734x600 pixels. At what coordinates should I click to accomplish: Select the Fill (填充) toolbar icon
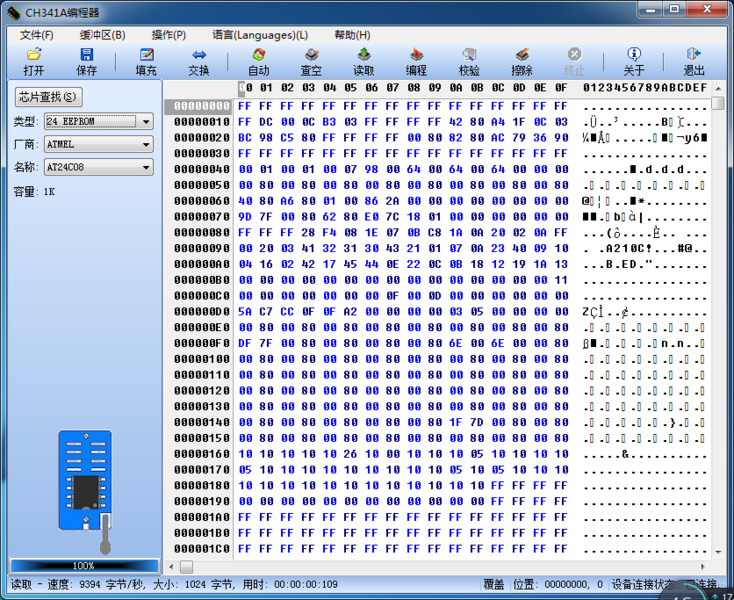click(146, 55)
